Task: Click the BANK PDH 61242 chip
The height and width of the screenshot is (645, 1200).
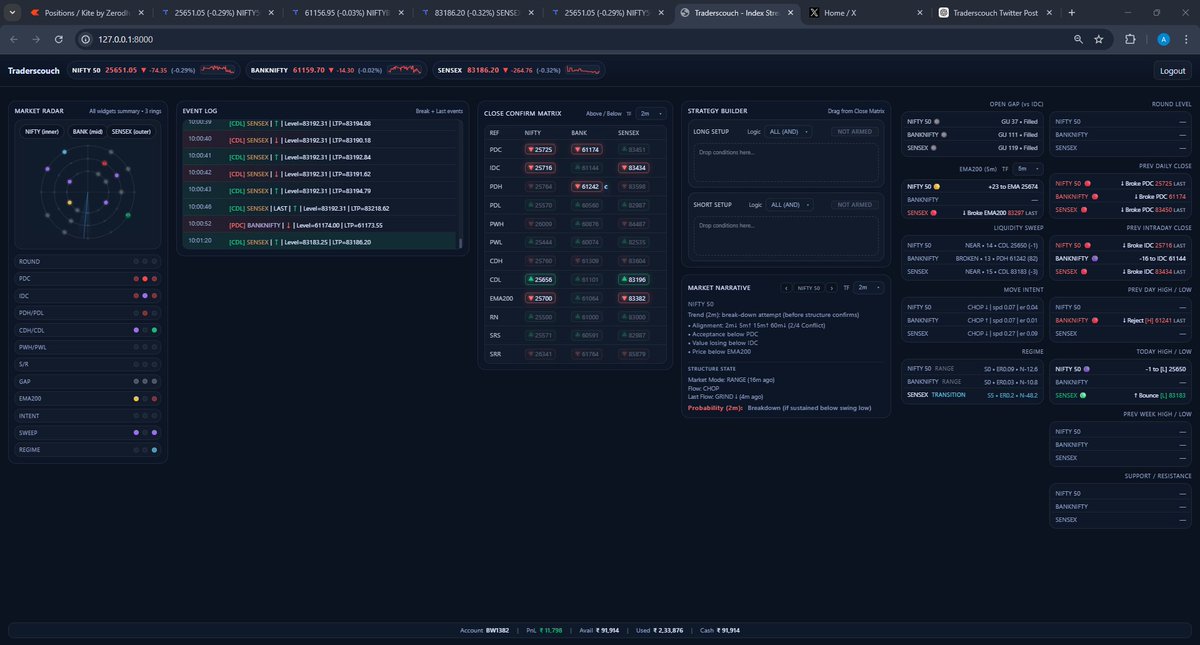Action: click(587, 186)
